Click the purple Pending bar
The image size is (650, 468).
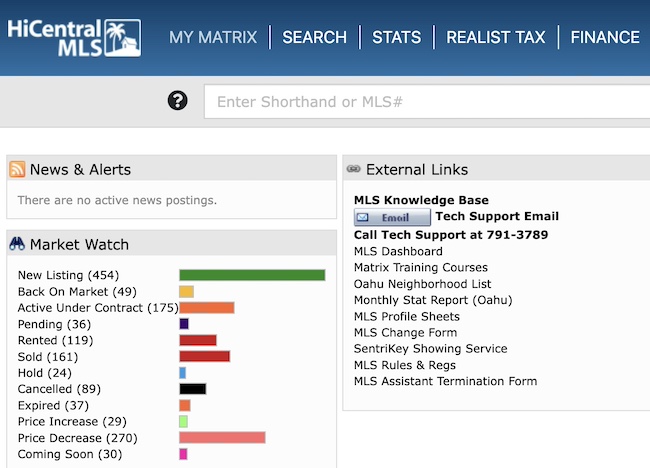184,324
